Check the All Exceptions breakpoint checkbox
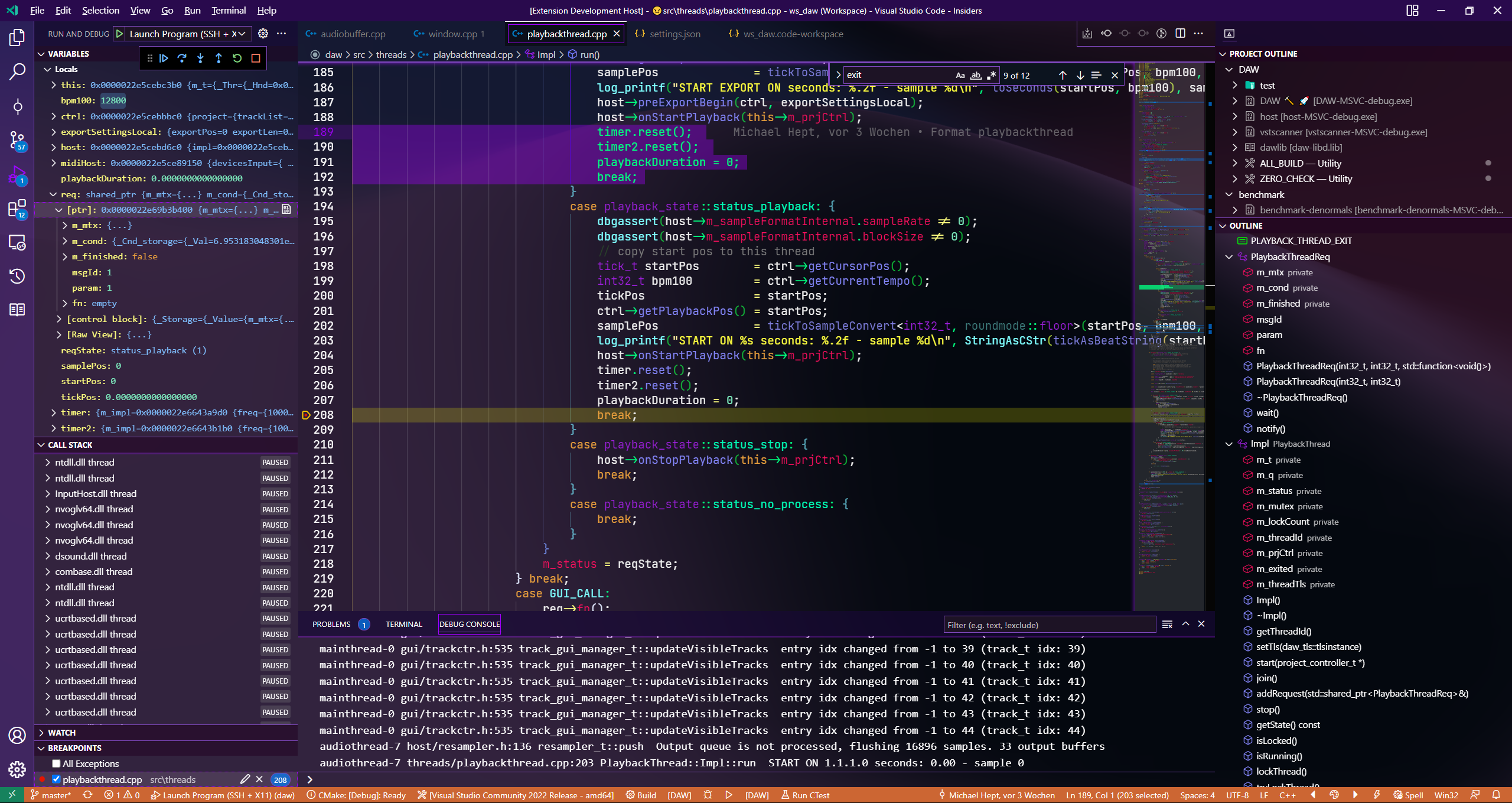1512x803 pixels. (56, 763)
